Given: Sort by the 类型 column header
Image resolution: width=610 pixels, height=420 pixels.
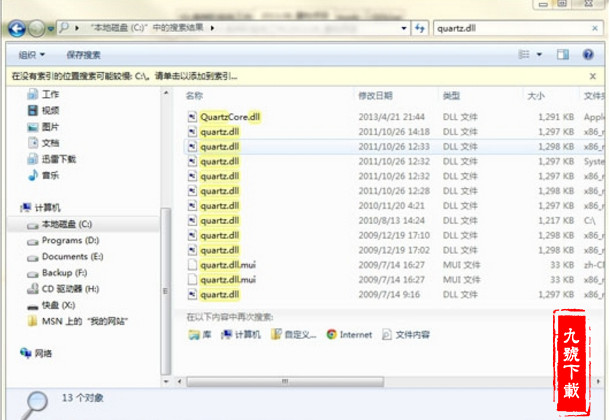Looking at the screenshot, I should pos(451,96).
